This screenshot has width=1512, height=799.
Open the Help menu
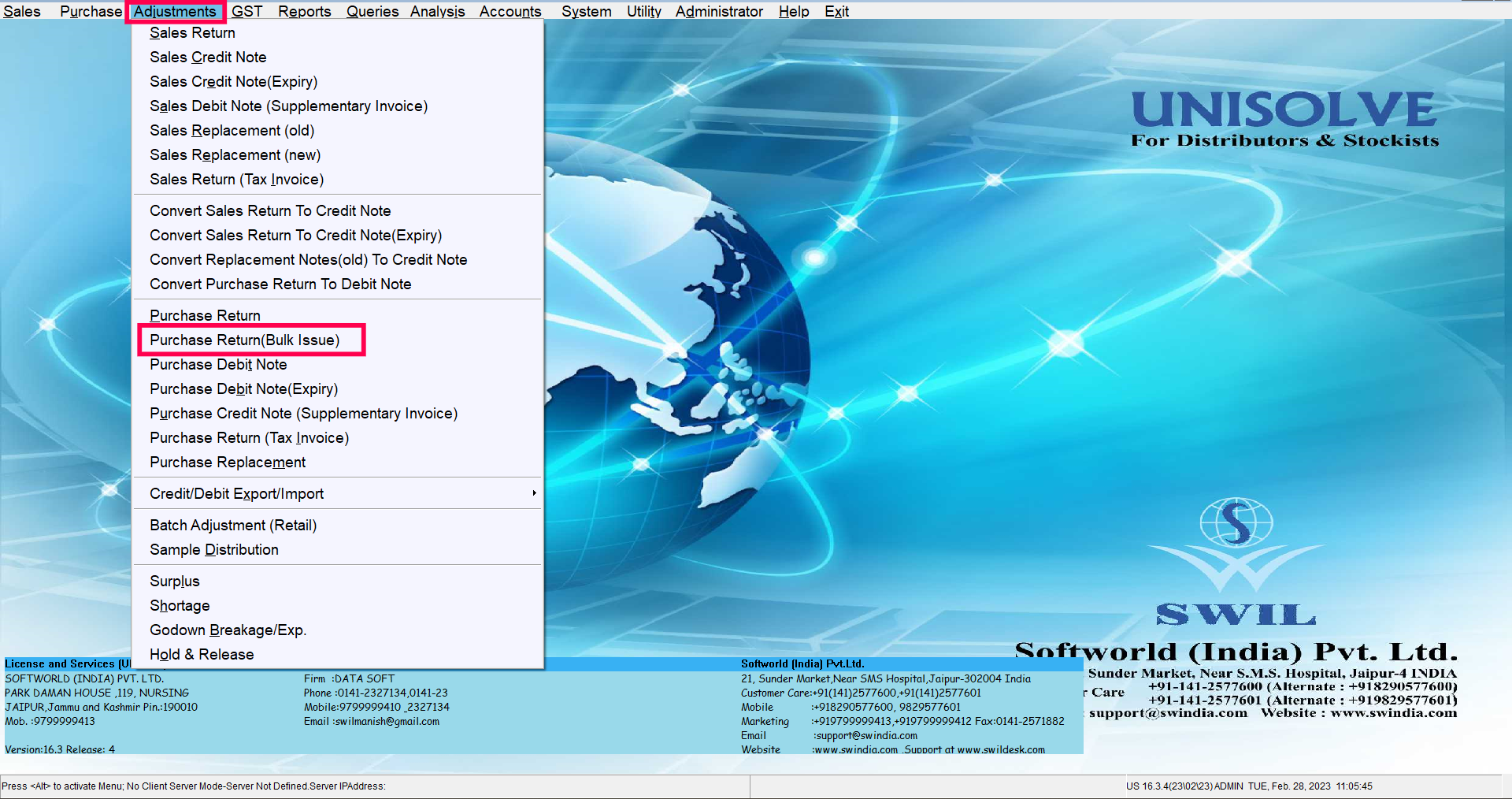[x=794, y=11]
